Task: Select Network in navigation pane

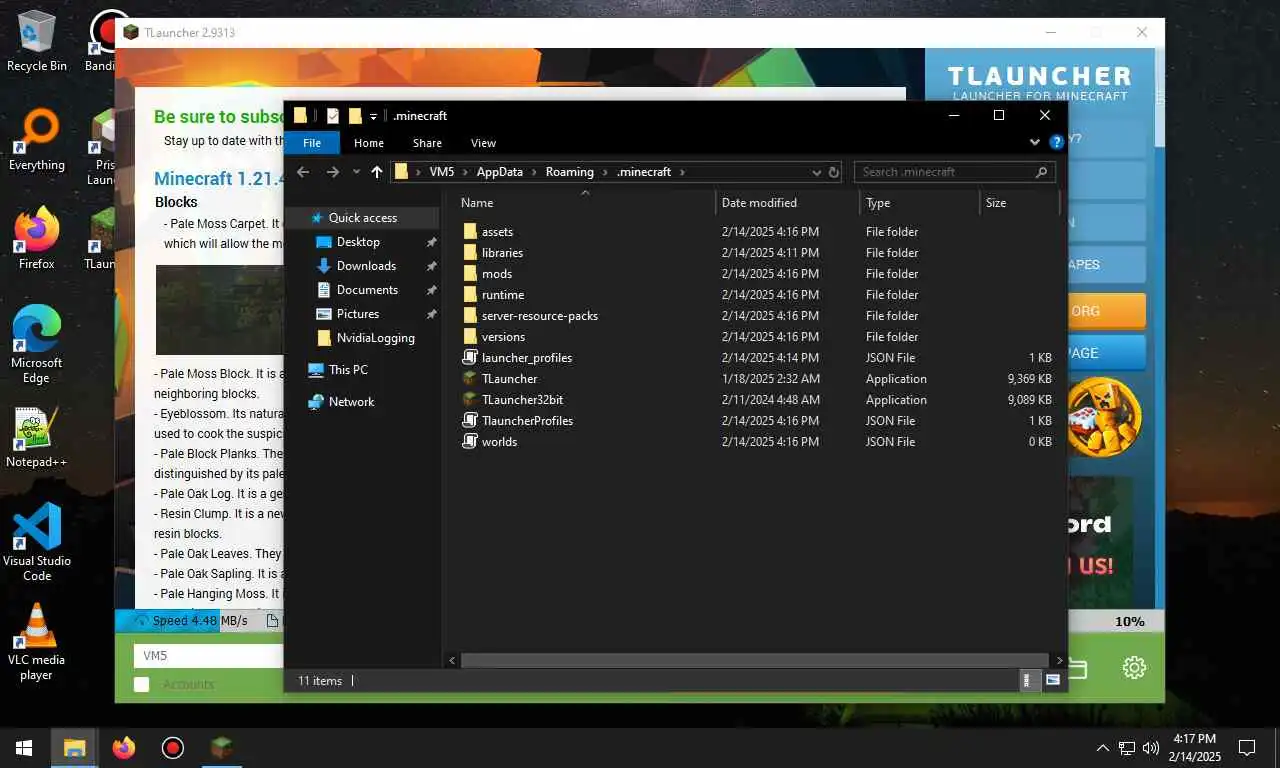Action: pos(351,402)
